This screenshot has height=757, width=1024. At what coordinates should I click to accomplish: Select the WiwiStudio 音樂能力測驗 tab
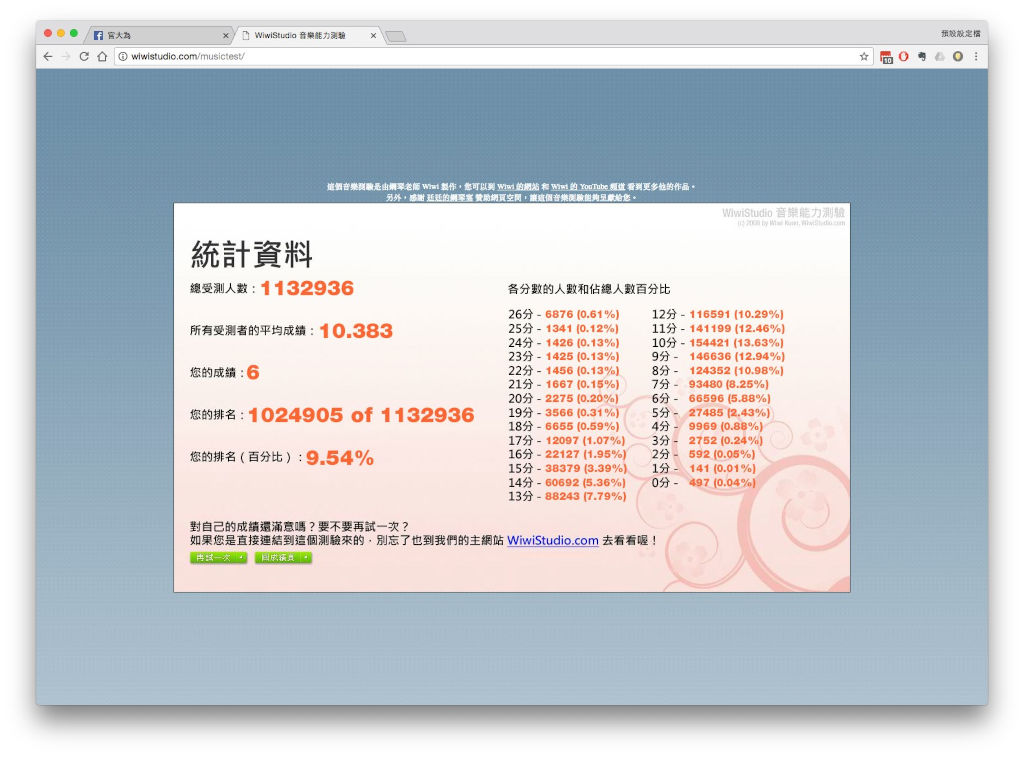(x=308, y=35)
